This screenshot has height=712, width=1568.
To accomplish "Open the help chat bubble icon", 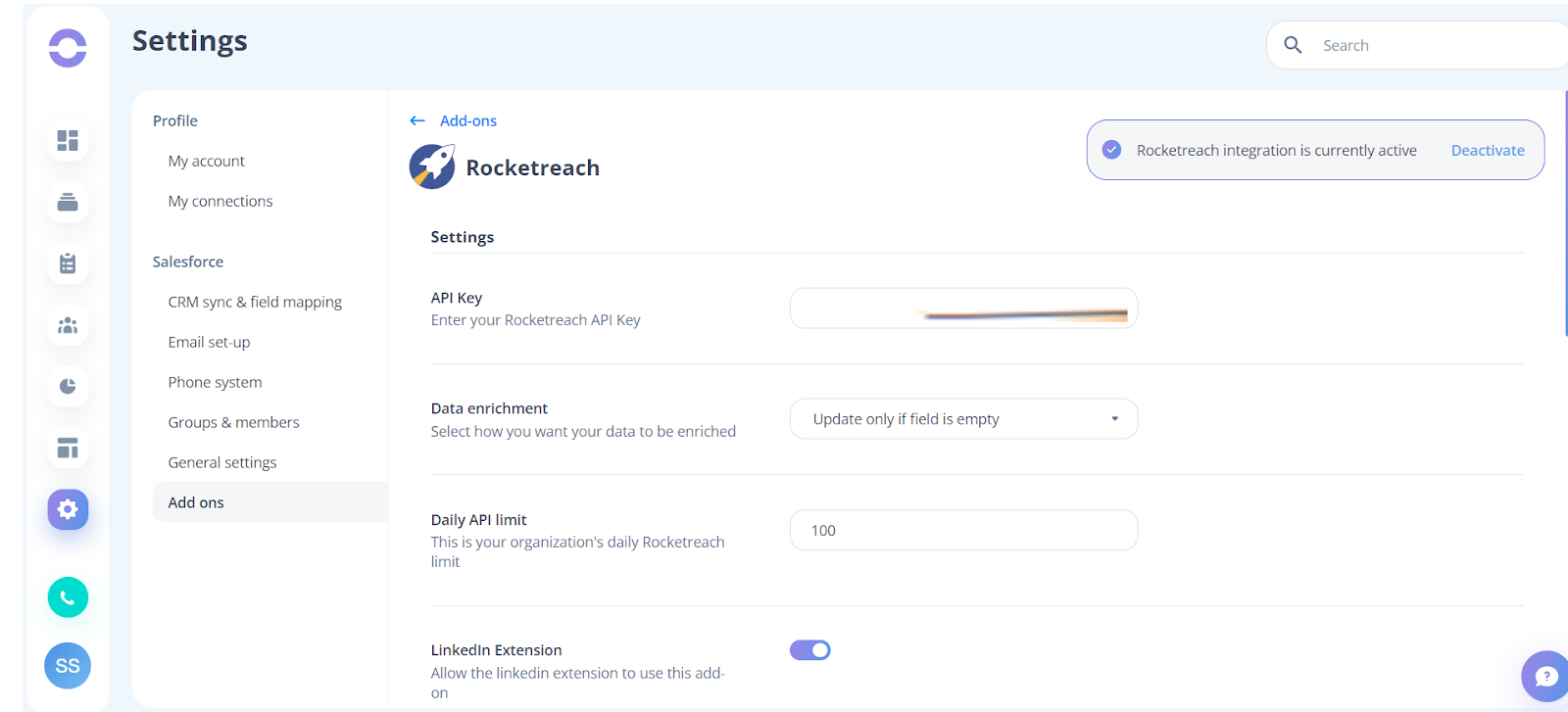I will pyautogui.click(x=1545, y=676).
